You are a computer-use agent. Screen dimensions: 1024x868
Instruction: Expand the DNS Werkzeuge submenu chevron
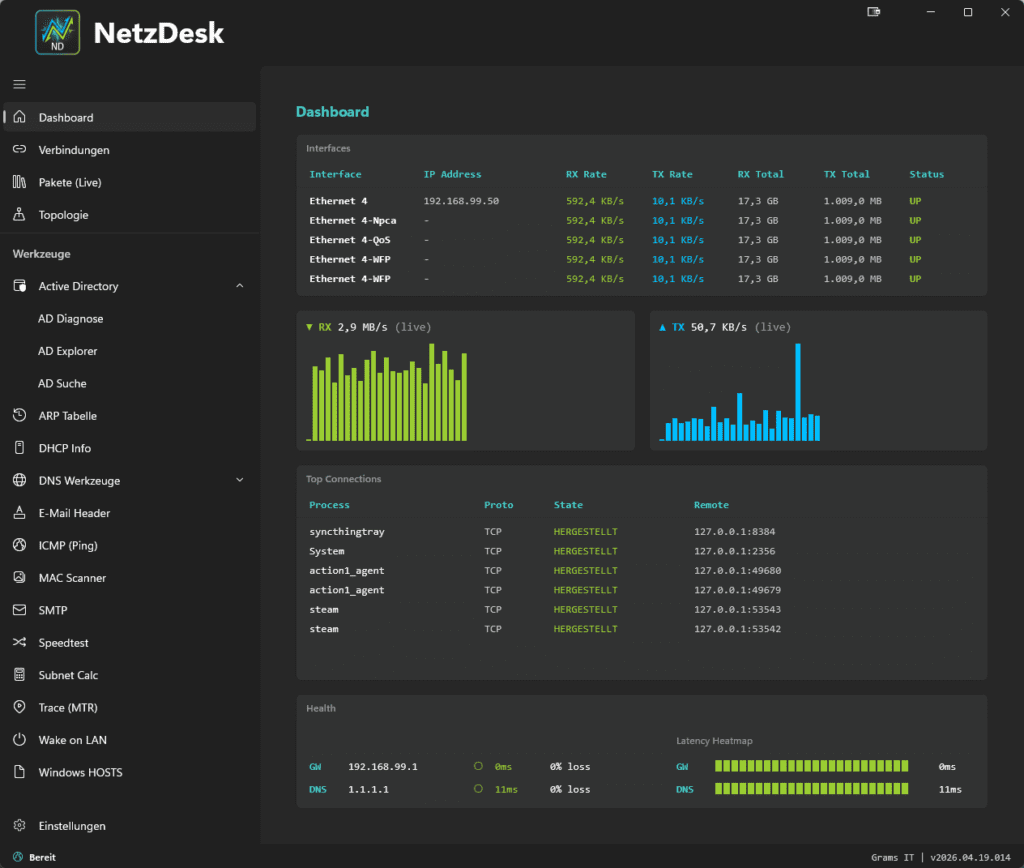pyautogui.click(x=240, y=481)
